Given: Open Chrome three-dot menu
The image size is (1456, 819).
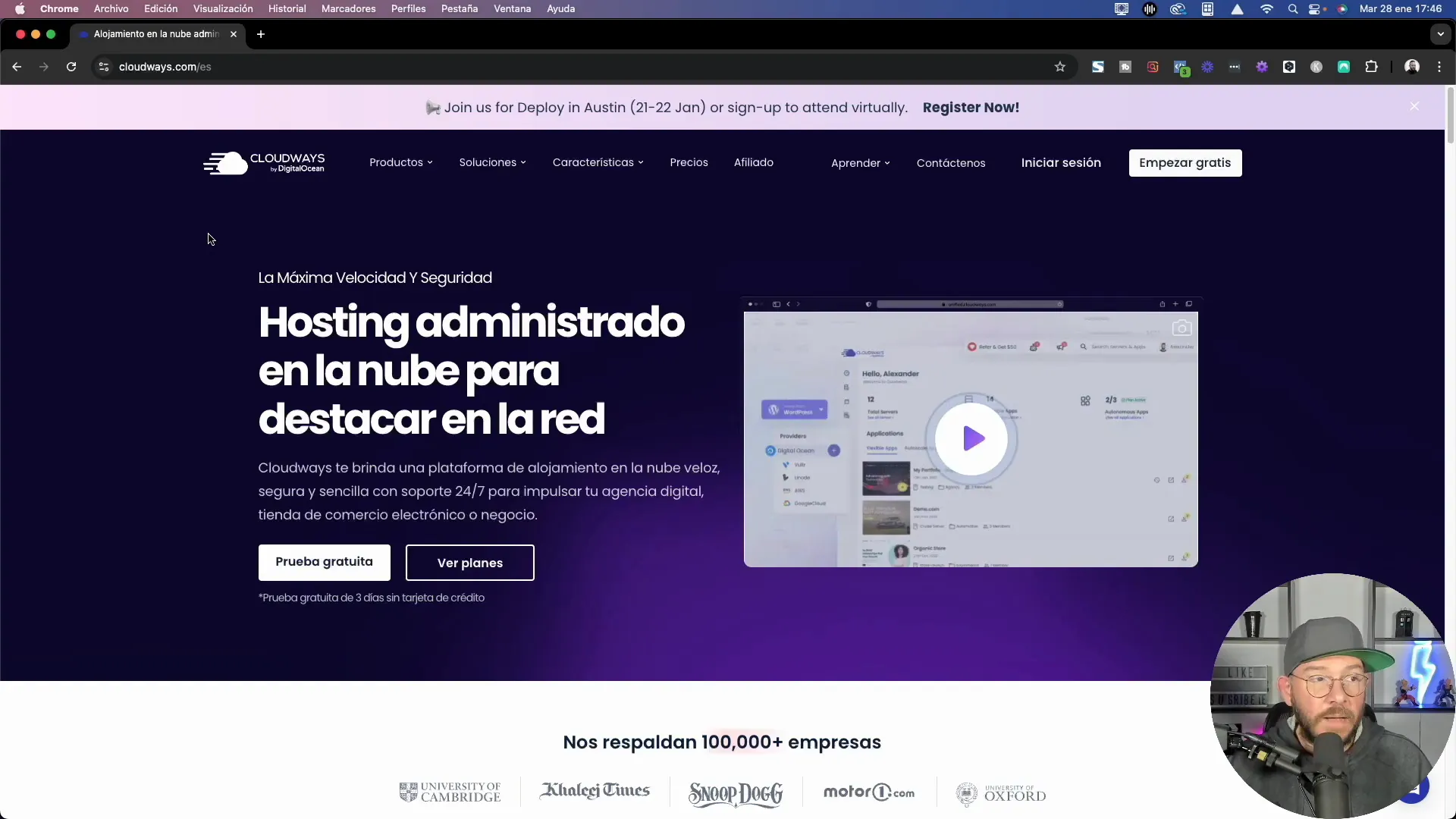Looking at the screenshot, I should tap(1439, 67).
